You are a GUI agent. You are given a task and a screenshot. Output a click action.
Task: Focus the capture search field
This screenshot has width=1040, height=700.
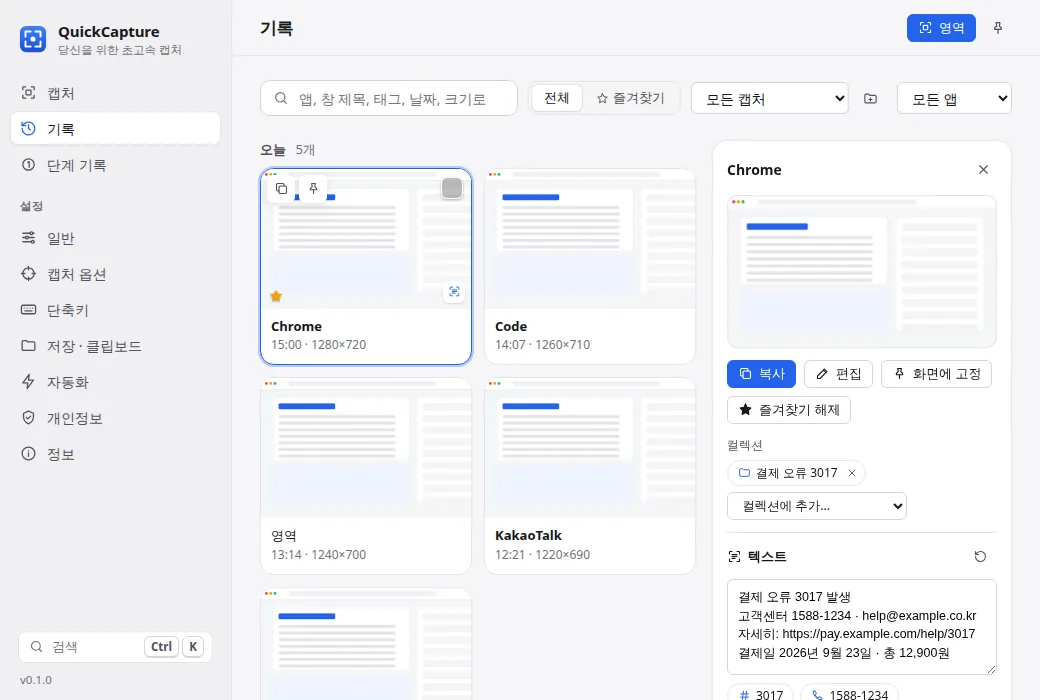click(x=389, y=98)
